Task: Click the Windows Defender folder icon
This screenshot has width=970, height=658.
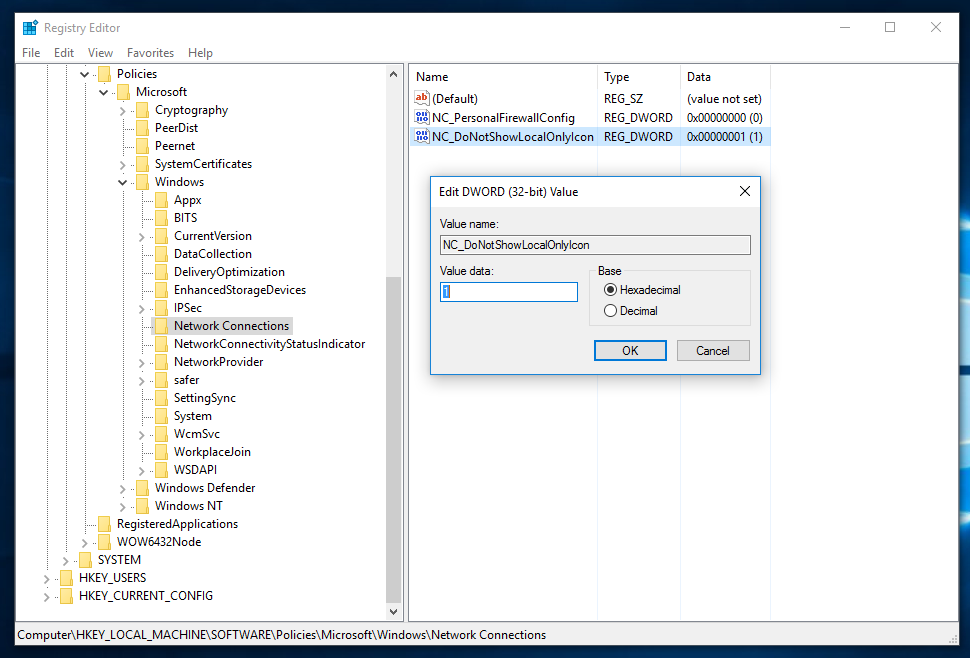Action: (x=142, y=488)
